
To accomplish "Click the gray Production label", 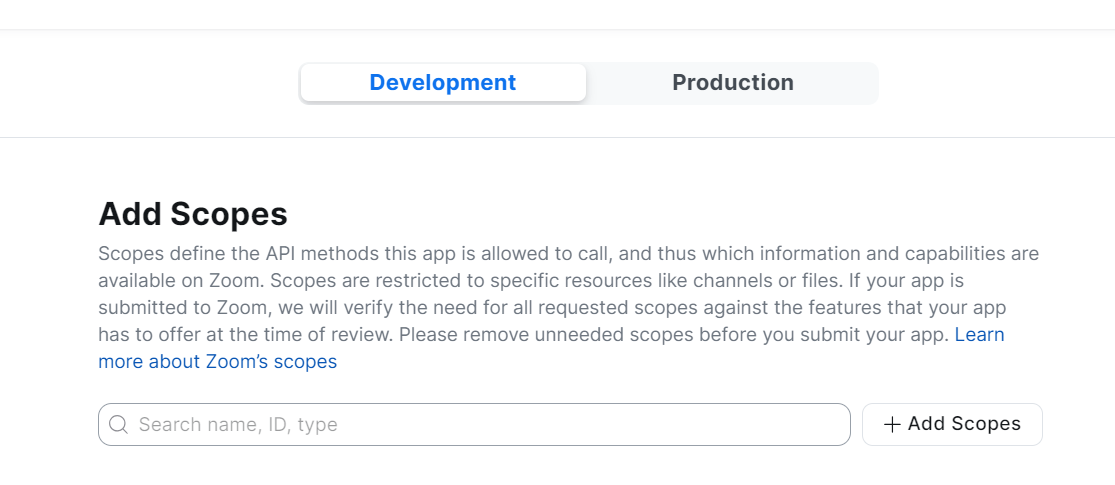I will tap(732, 83).
